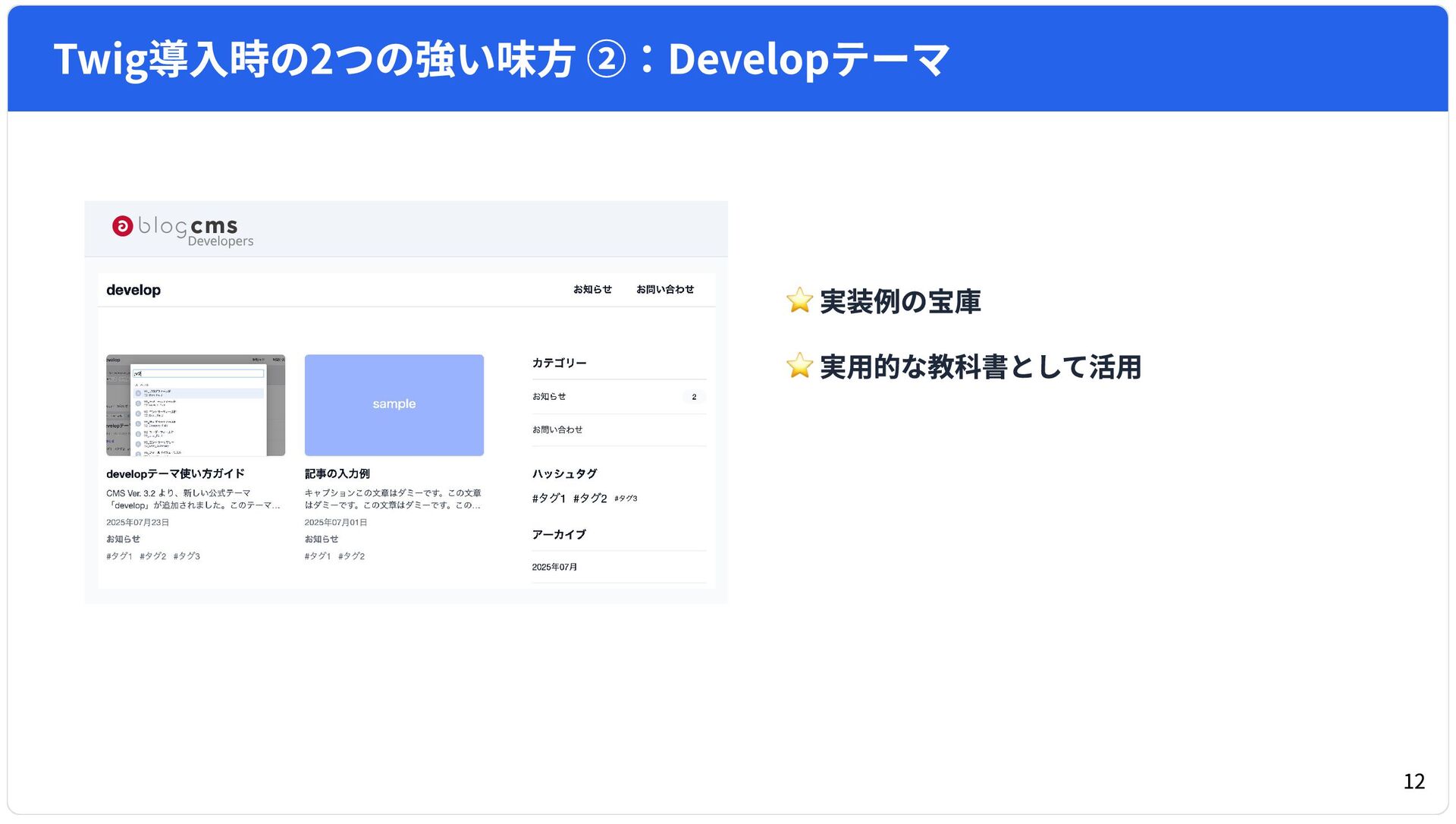Open the お知らせ navigation menu item

pyautogui.click(x=592, y=290)
